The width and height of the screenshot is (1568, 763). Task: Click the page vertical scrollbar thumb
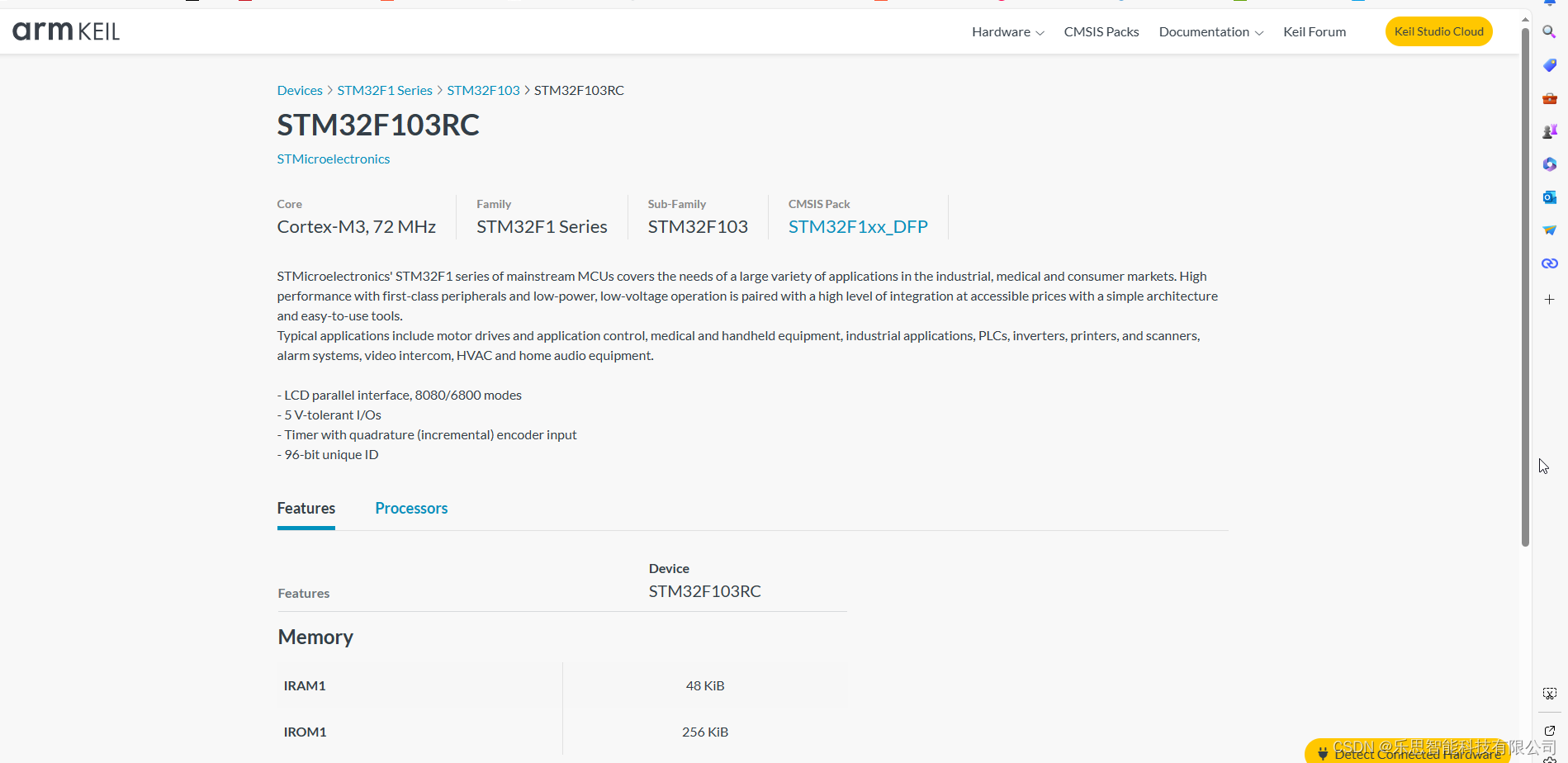click(1525, 287)
